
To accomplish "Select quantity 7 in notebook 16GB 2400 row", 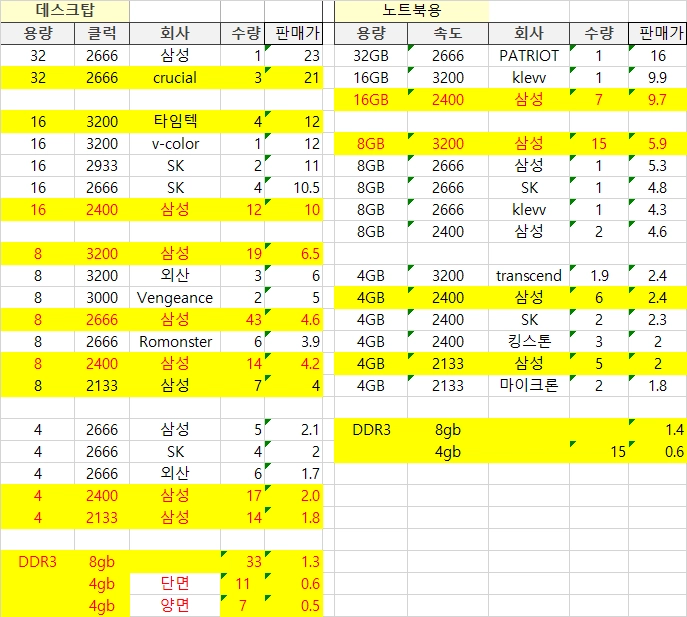I will 599,99.
